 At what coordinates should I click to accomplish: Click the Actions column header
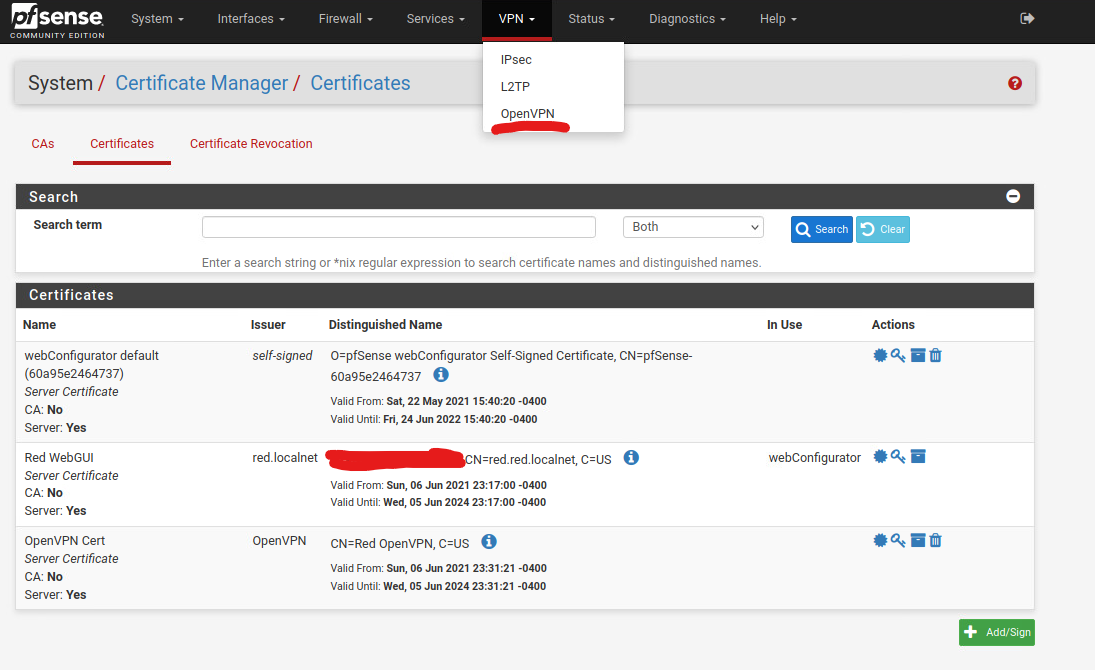[x=893, y=325]
